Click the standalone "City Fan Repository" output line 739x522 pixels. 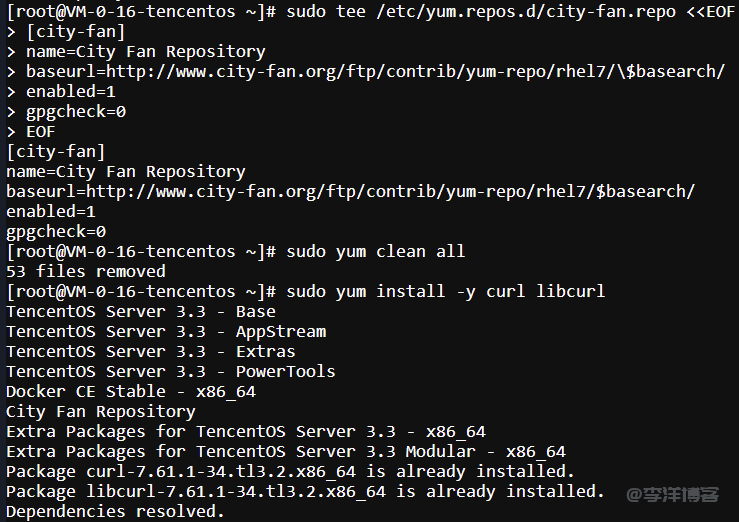[101, 411]
